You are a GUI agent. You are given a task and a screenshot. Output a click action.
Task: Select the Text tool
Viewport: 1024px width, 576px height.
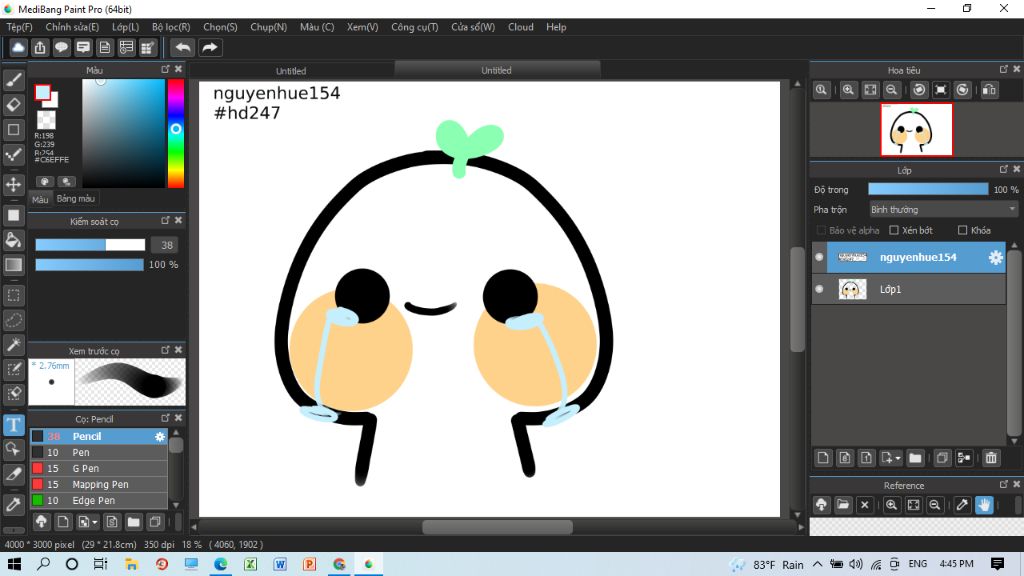coord(14,424)
